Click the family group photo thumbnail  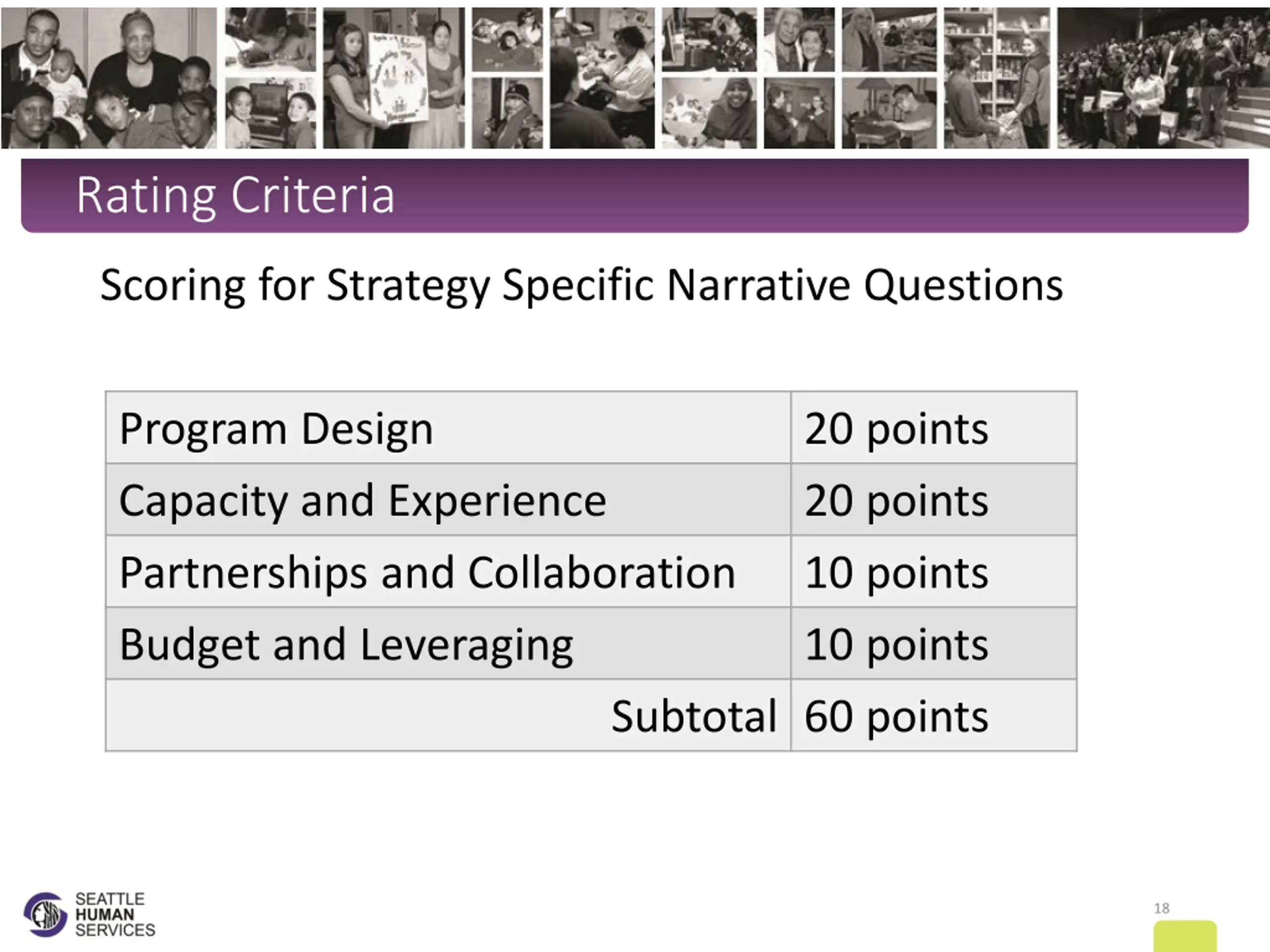(x=109, y=77)
